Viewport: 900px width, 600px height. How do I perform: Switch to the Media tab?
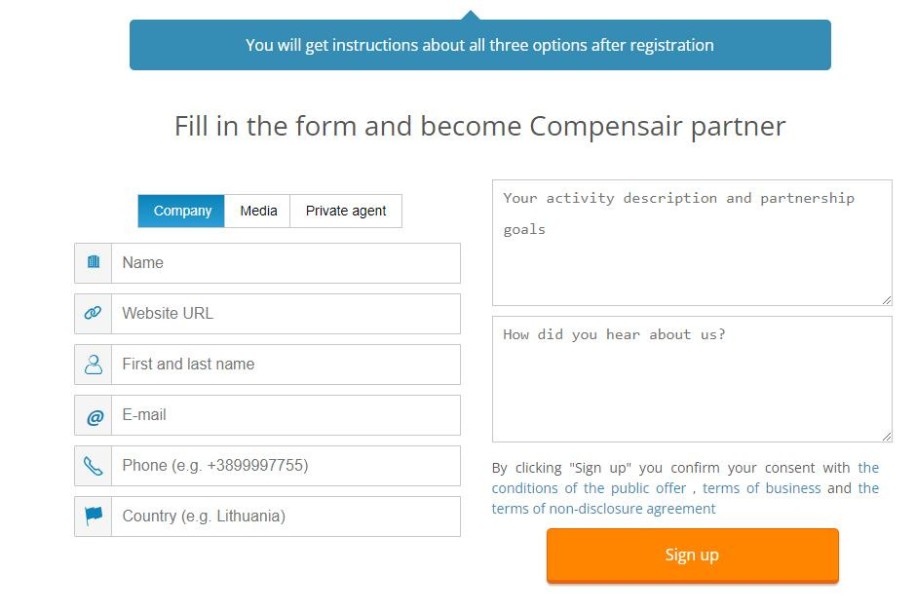click(x=257, y=211)
